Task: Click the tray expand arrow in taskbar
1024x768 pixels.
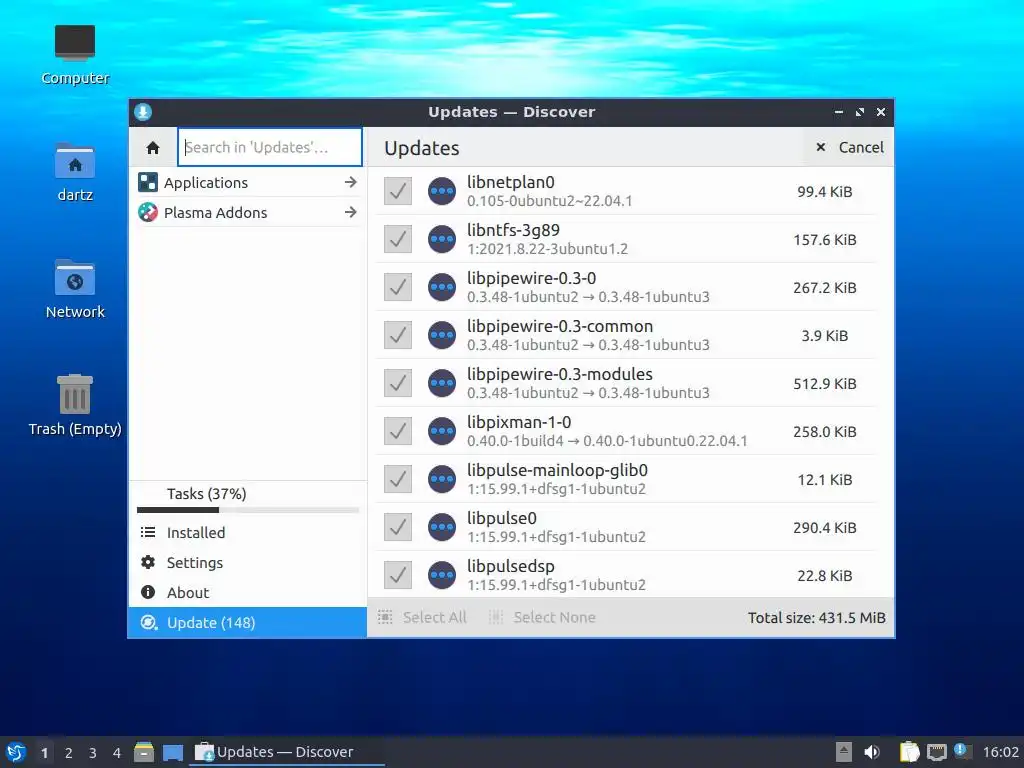Action: (844, 752)
